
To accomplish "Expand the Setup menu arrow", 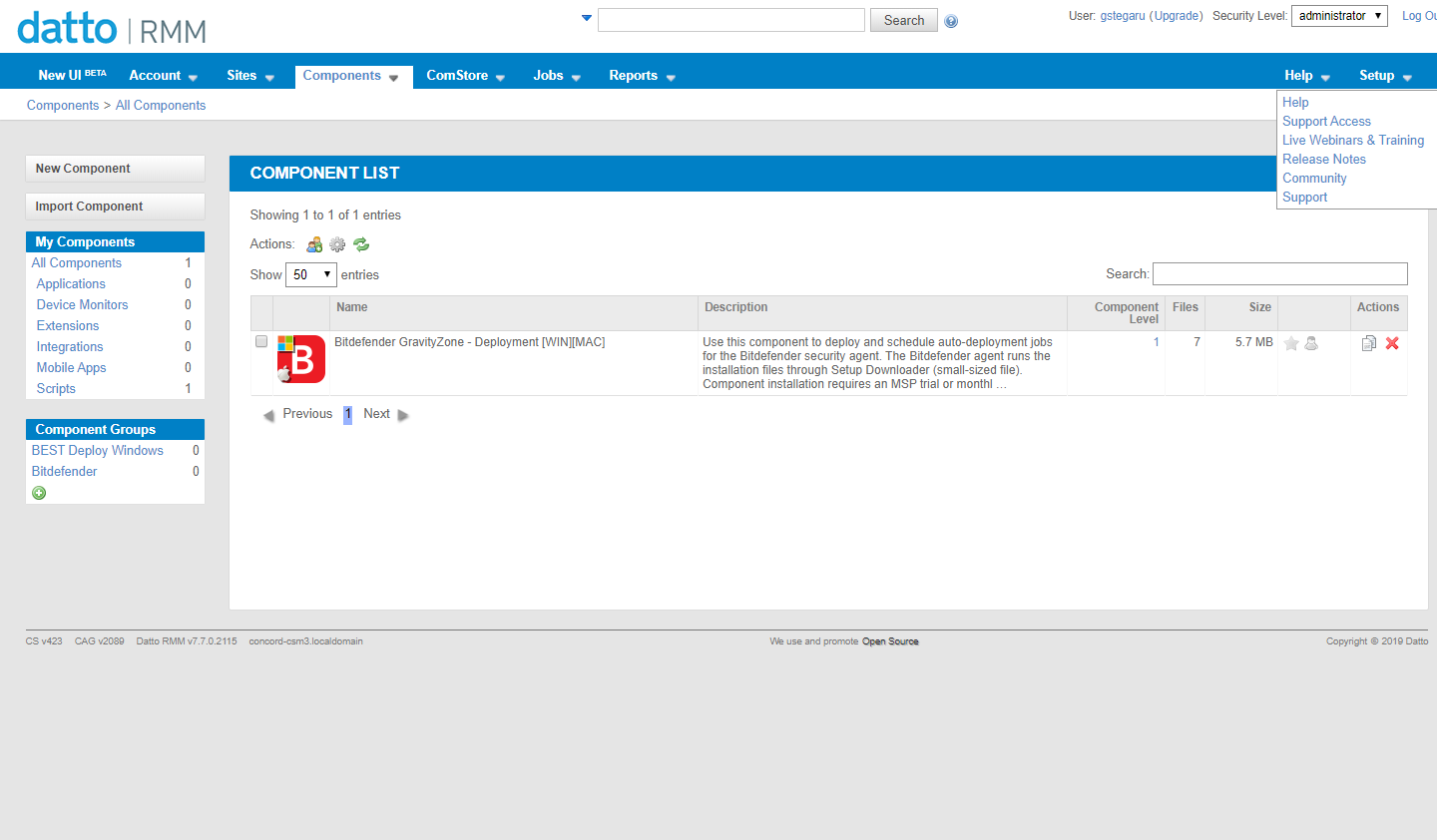I will [x=1407, y=78].
